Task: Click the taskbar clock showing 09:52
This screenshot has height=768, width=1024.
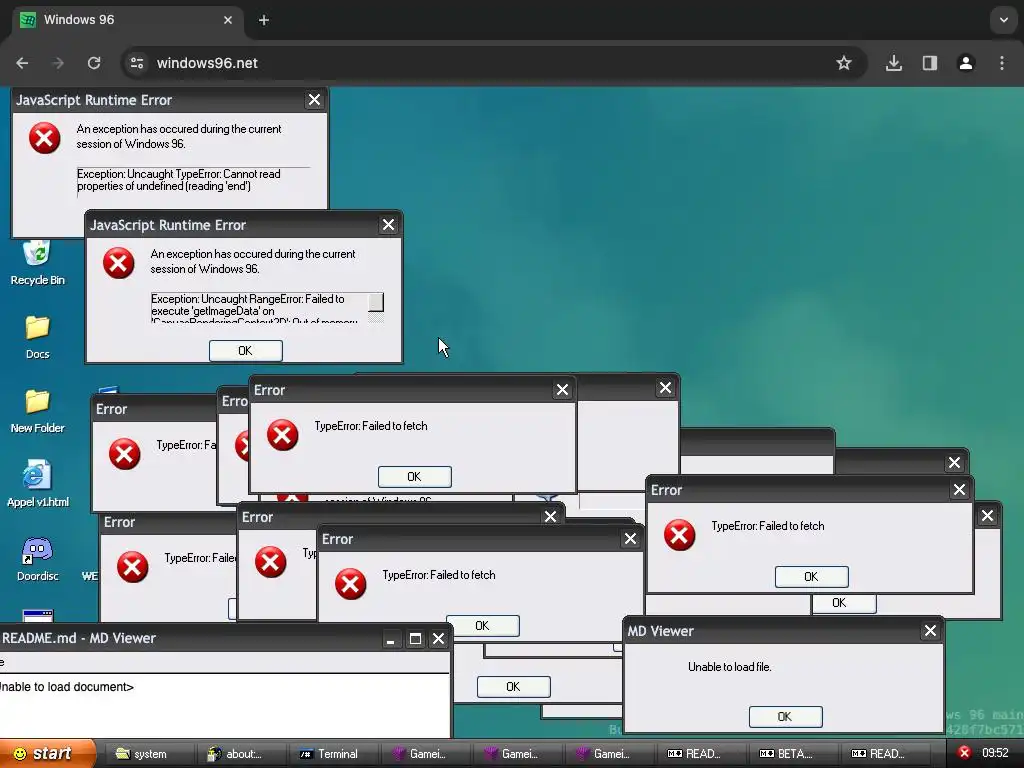Action: [x=995, y=753]
